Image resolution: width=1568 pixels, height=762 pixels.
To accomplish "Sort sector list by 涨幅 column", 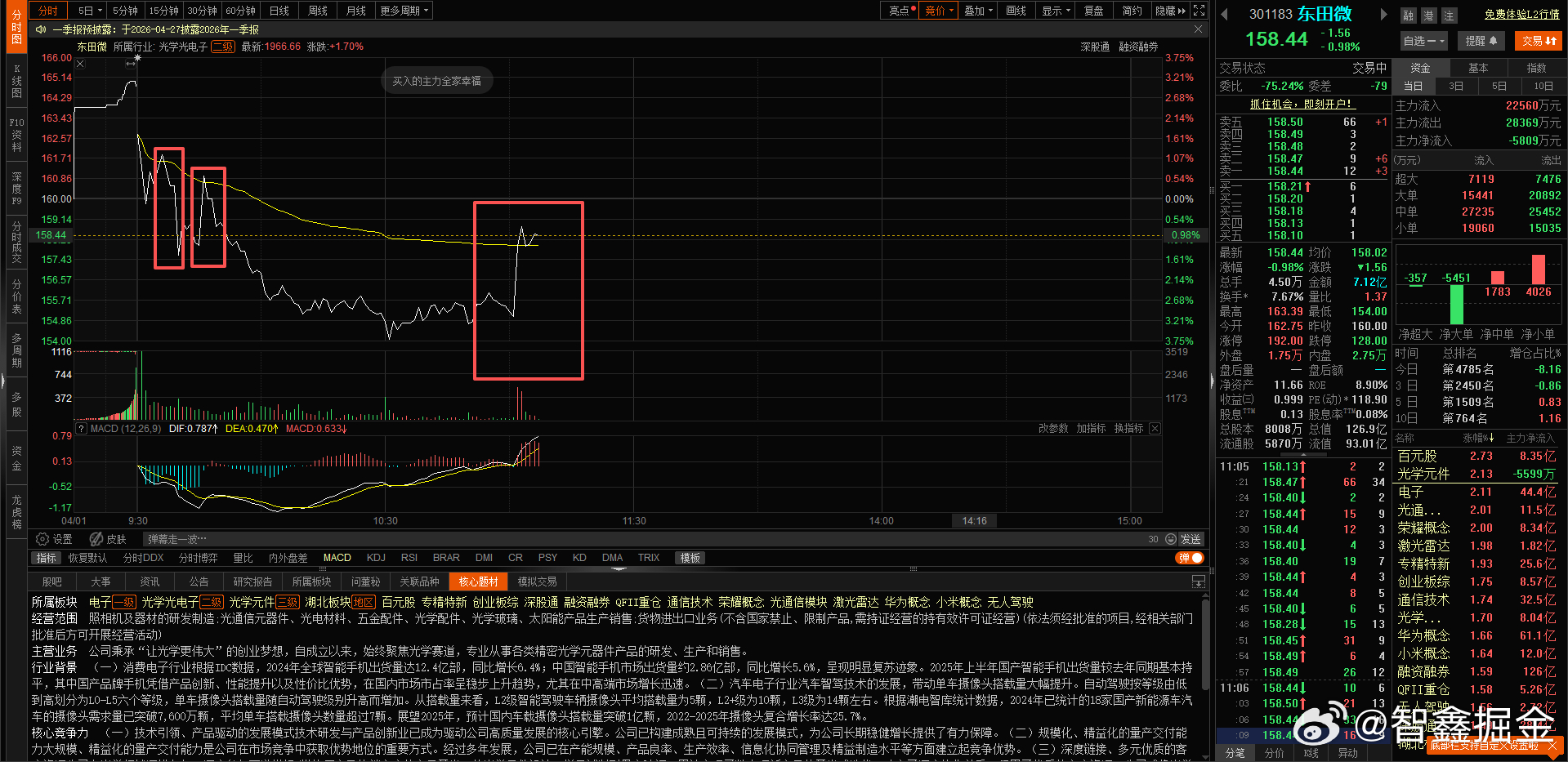I will pos(1477,439).
